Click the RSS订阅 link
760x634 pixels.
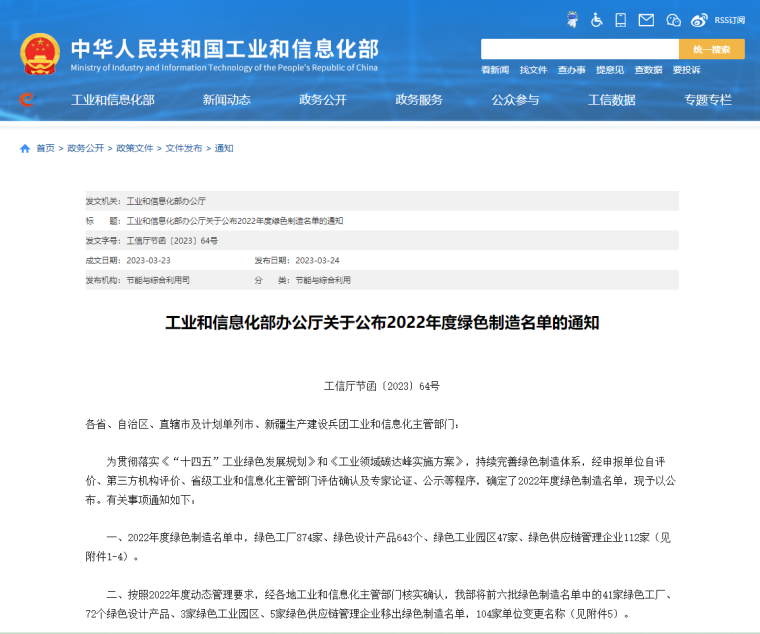coord(729,19)
